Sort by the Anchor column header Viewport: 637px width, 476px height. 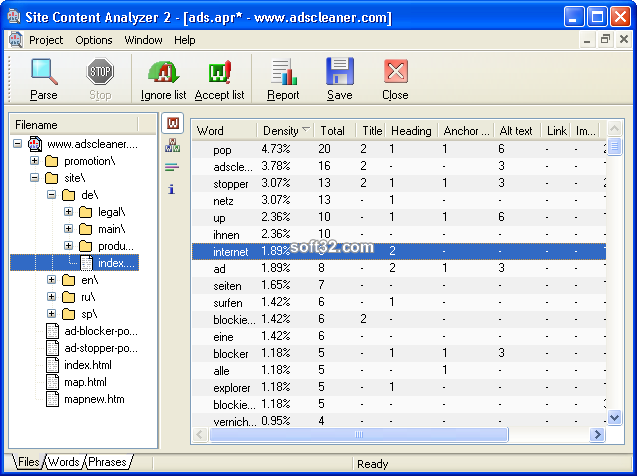(x=466, y=131)
